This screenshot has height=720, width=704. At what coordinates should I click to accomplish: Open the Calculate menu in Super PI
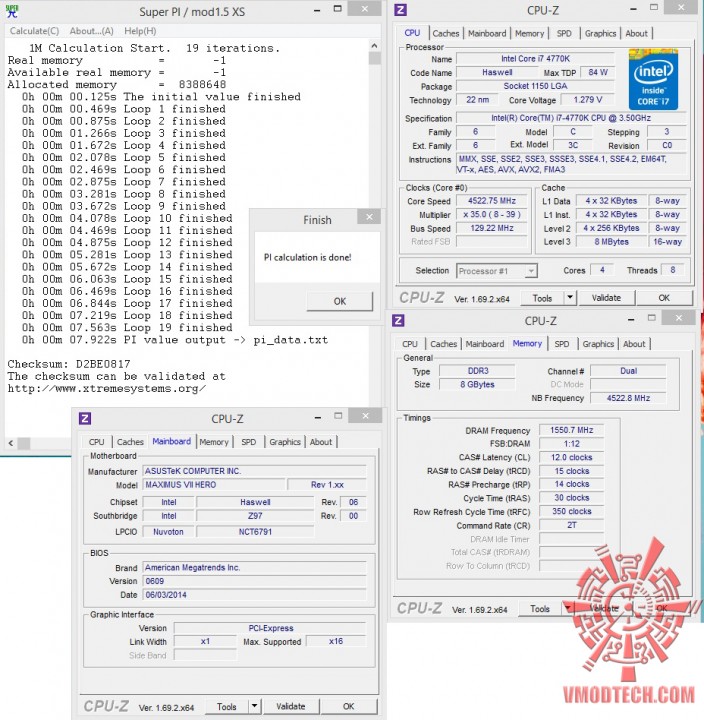(x=34, y=31)
